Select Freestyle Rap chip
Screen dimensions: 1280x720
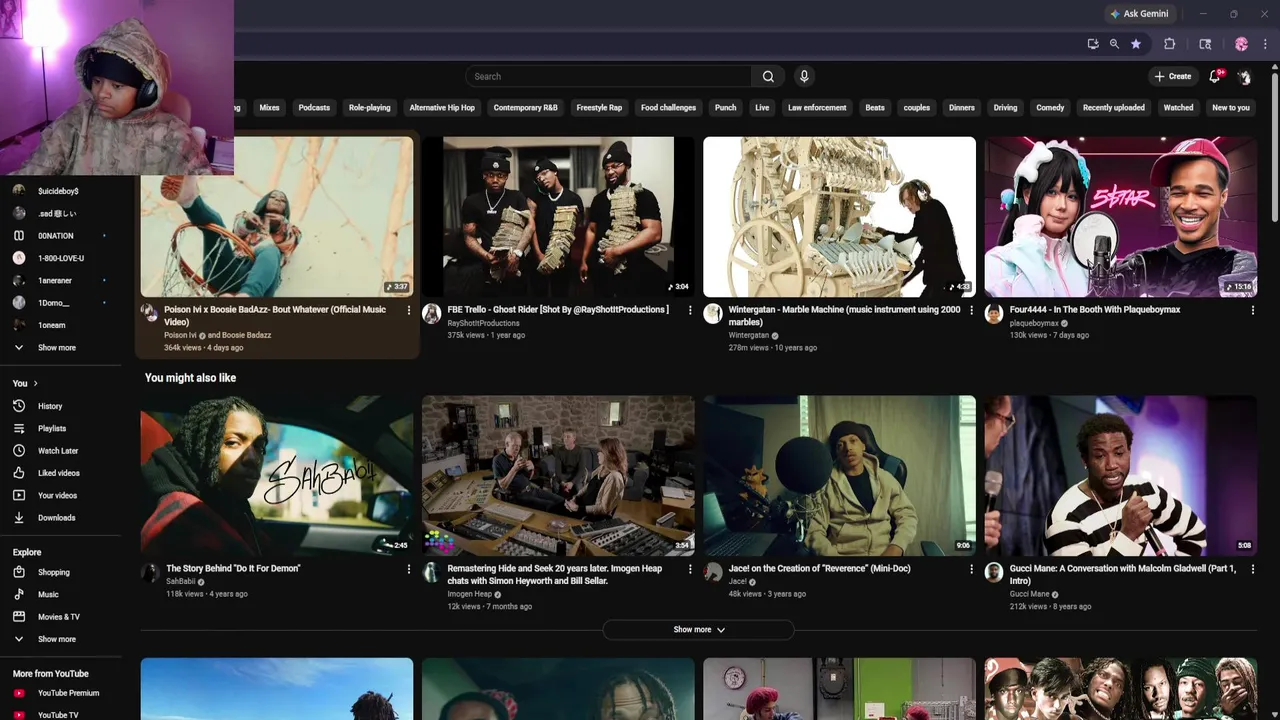(x=599, y=108)
